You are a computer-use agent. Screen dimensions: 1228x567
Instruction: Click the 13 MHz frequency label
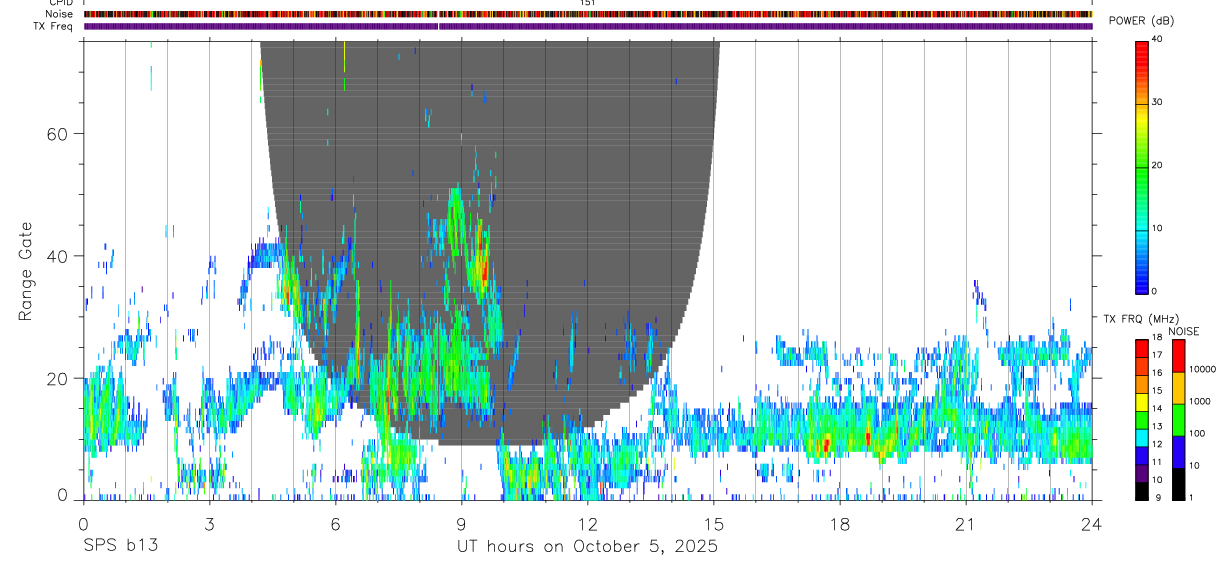click(x=1157, y=426)
